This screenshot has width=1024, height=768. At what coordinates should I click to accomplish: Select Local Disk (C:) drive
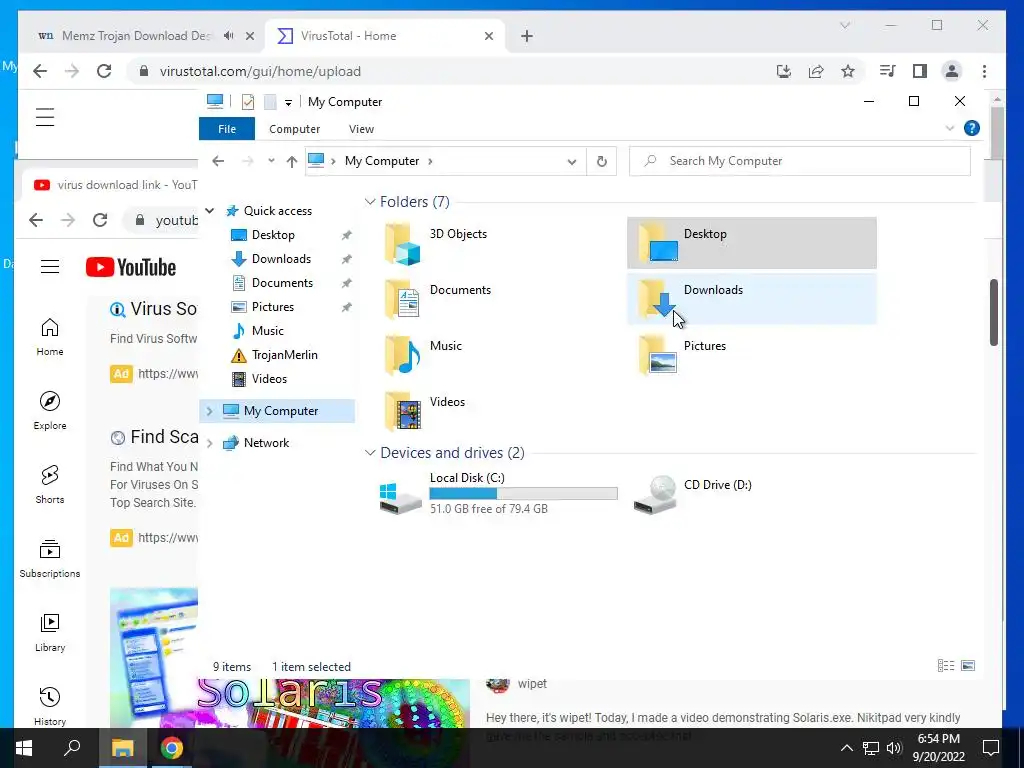pyautogui.click(x=498, y=493)
